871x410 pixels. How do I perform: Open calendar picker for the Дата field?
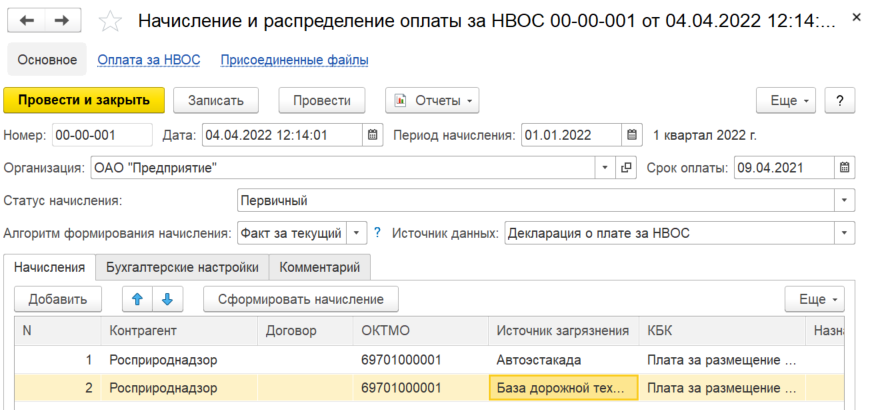(373, 135)
